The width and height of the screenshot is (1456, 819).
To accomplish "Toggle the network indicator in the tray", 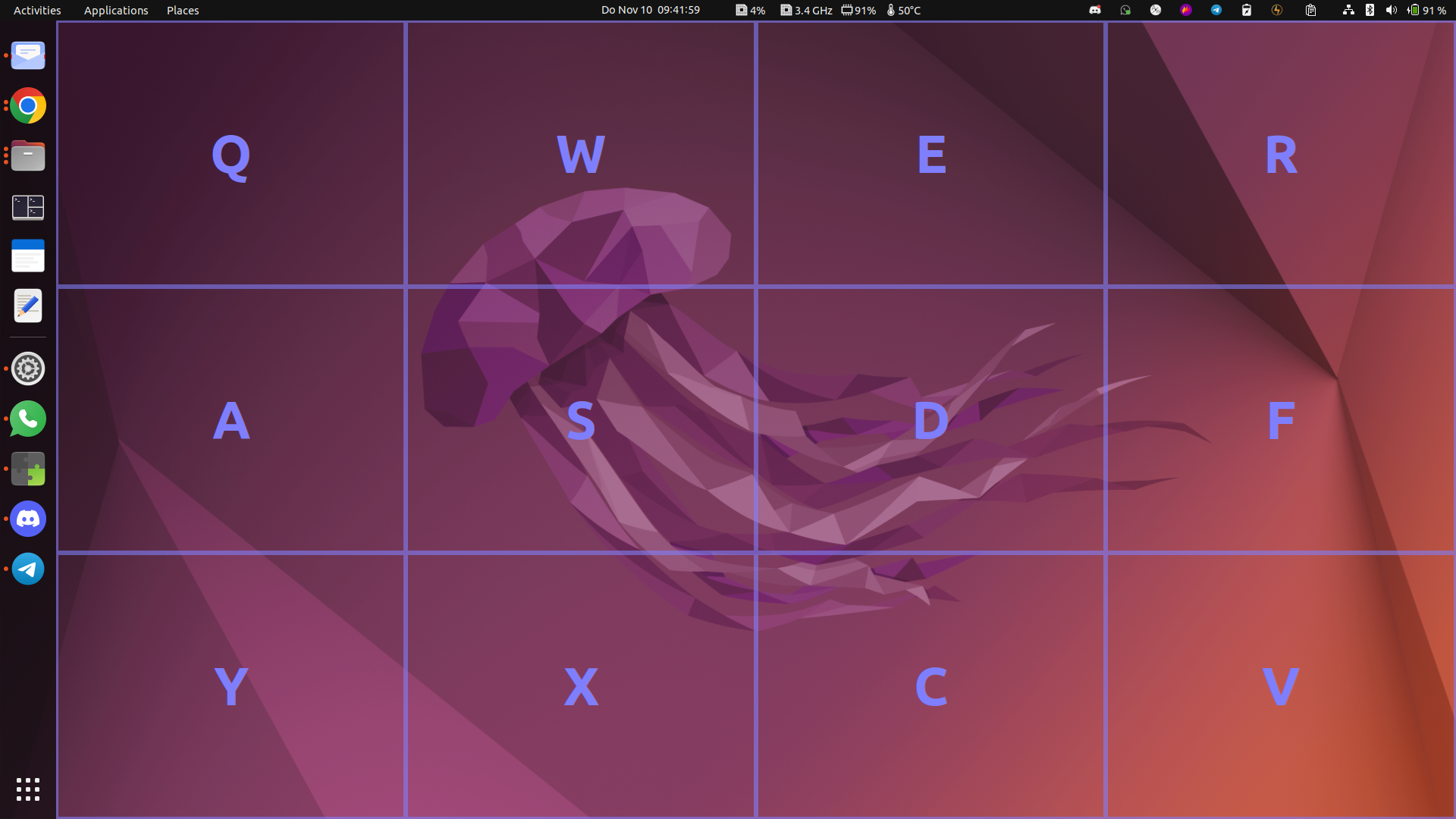I will point(1348,10).
